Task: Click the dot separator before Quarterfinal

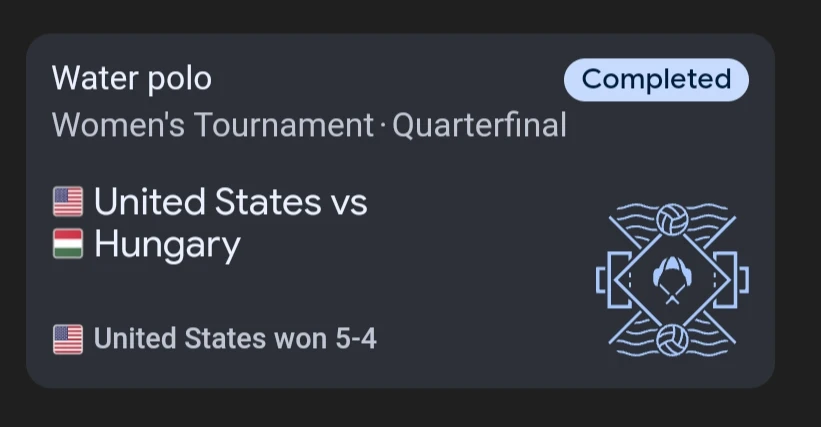Action: point(383,127)
